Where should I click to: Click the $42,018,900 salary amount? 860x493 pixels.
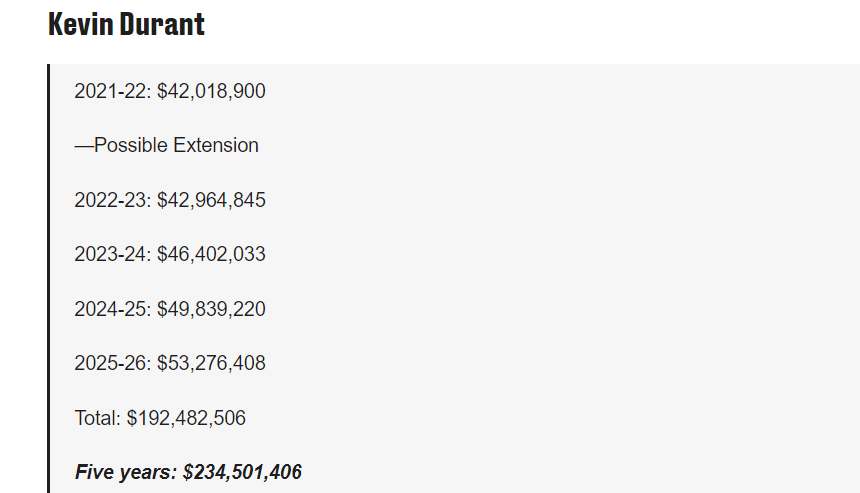pos(211,92)
